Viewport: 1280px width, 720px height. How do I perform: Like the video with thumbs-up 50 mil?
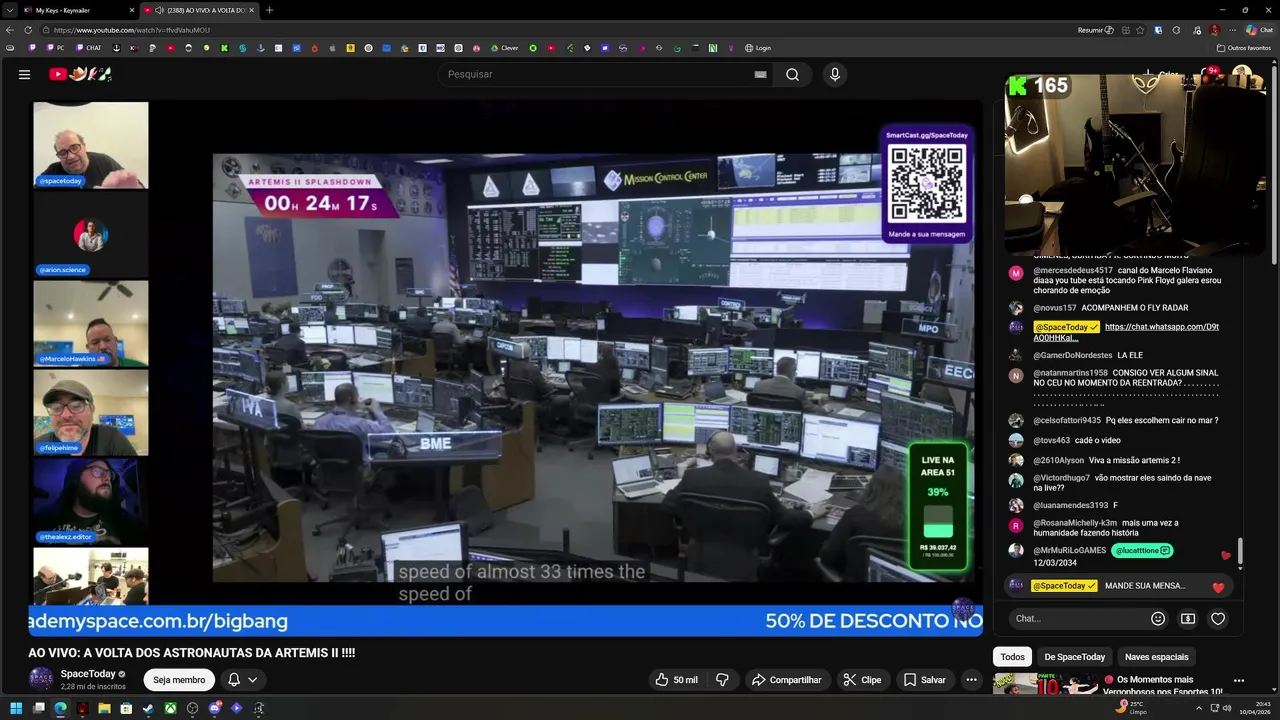point(676,680)
